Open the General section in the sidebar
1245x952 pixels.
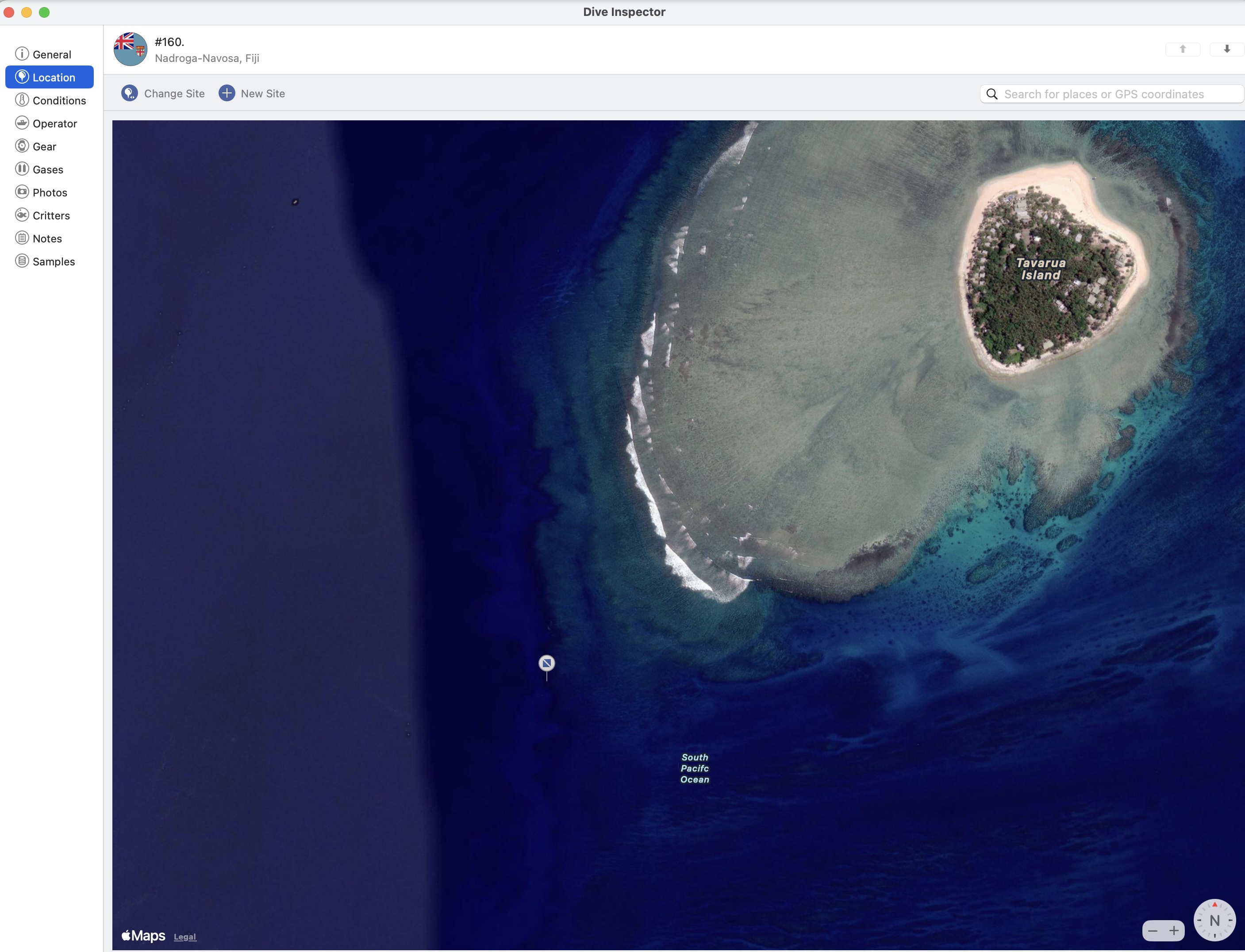51,54
